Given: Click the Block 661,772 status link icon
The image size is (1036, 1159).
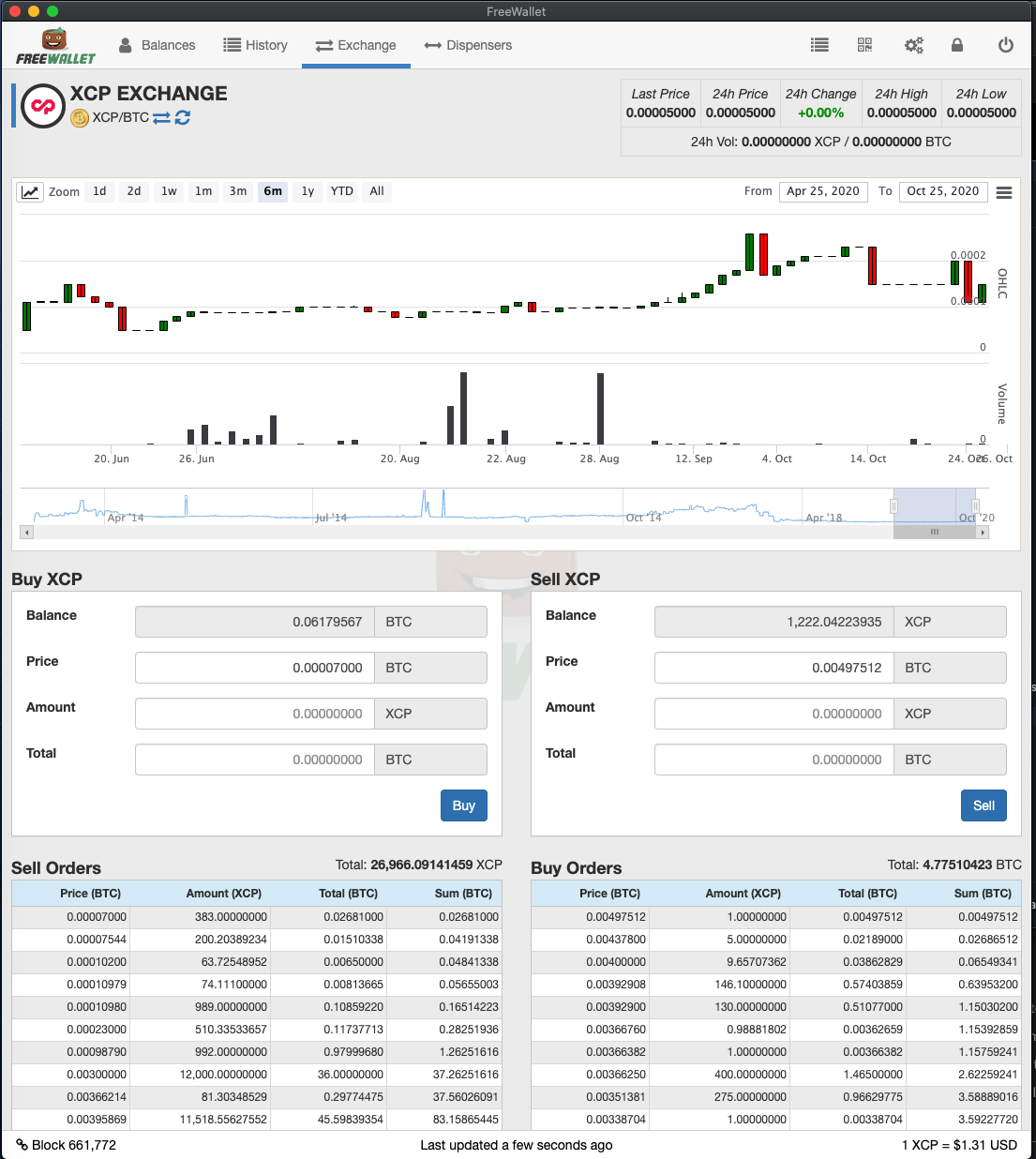Looking at the screenshot, I should point(22,1145).
